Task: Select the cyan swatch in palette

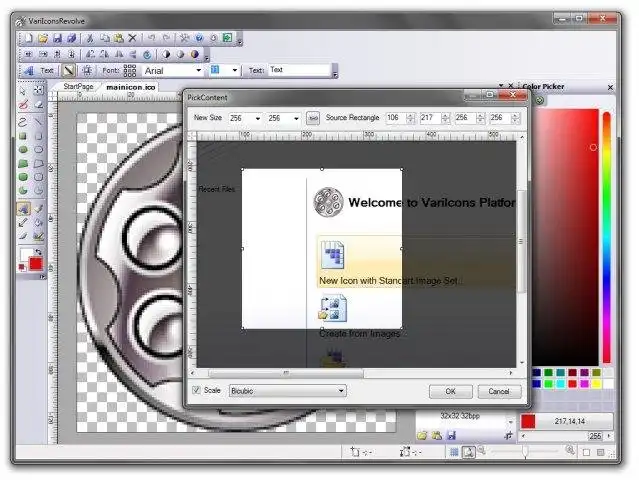Action: 560,384
